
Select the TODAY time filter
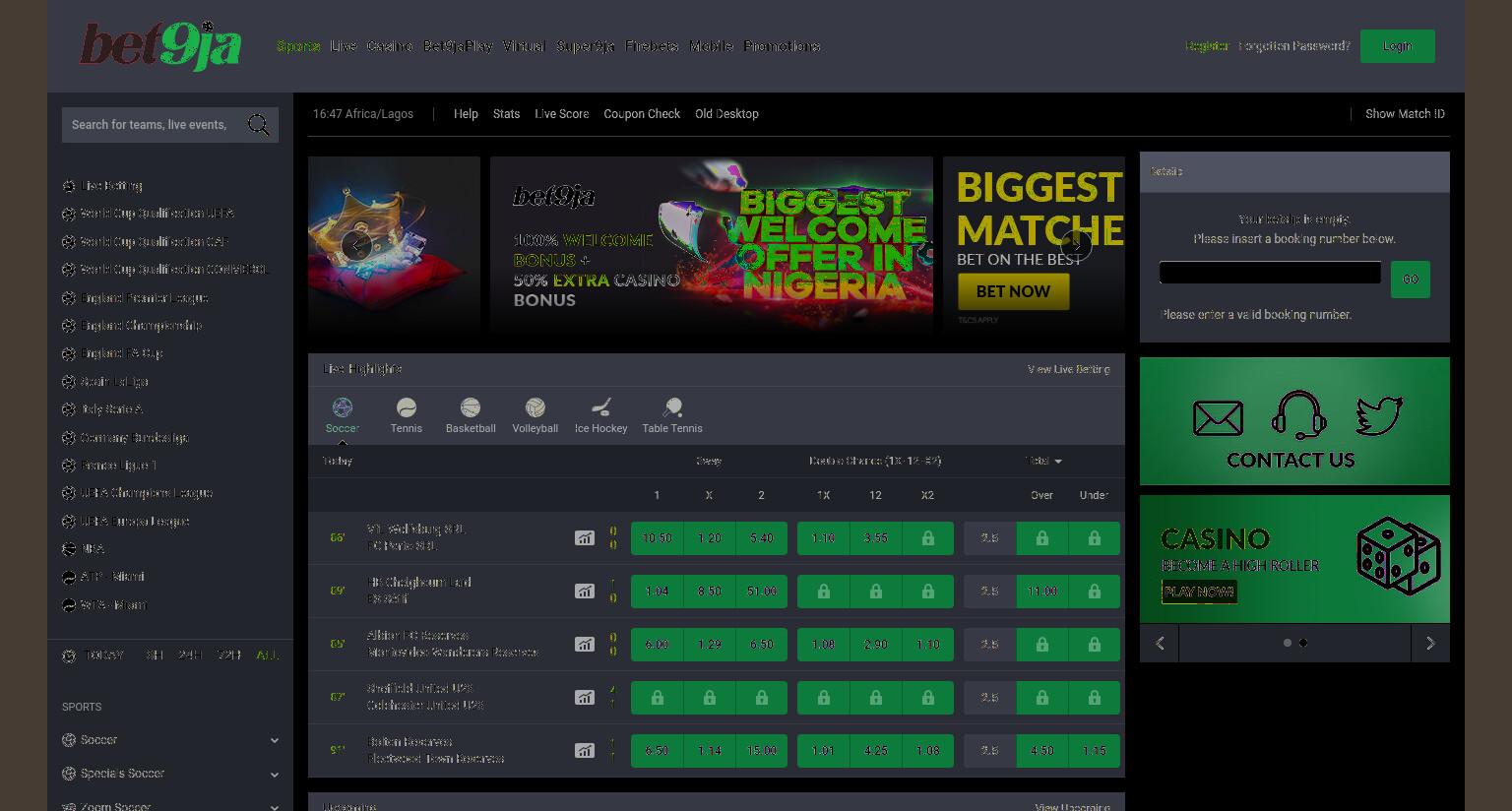point(104,655)
